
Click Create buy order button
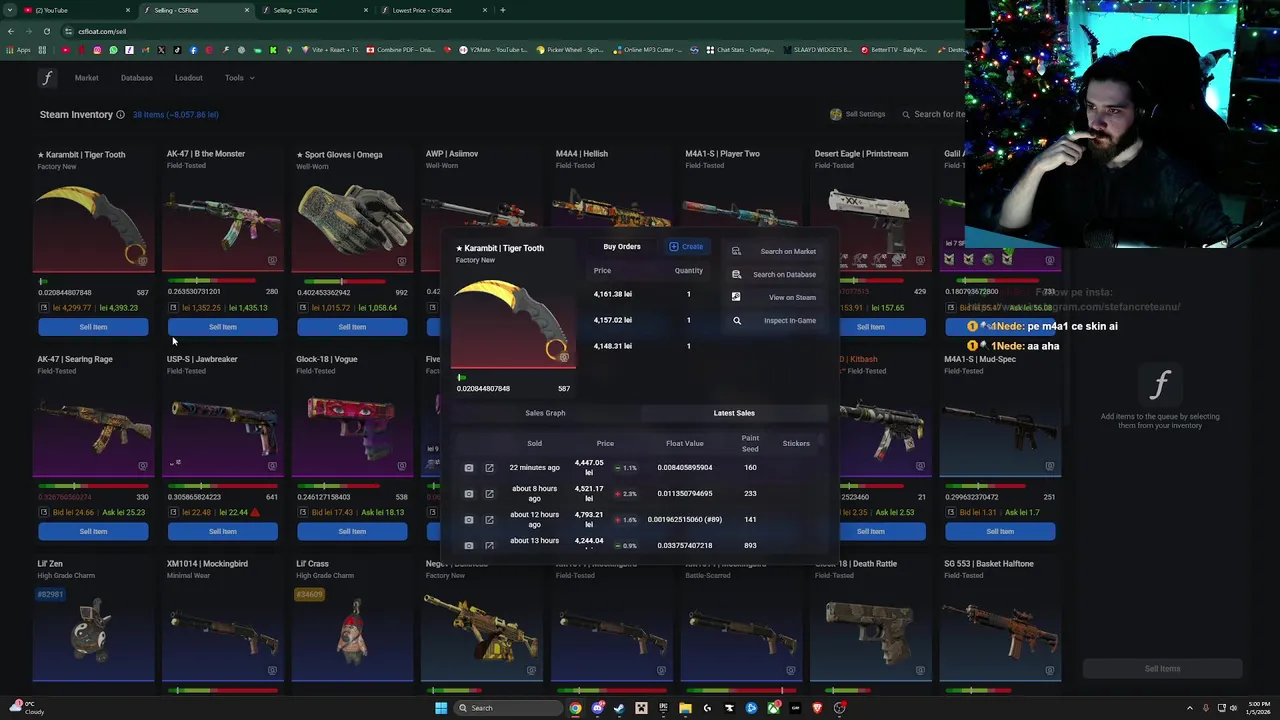click(x=686, y=247)
